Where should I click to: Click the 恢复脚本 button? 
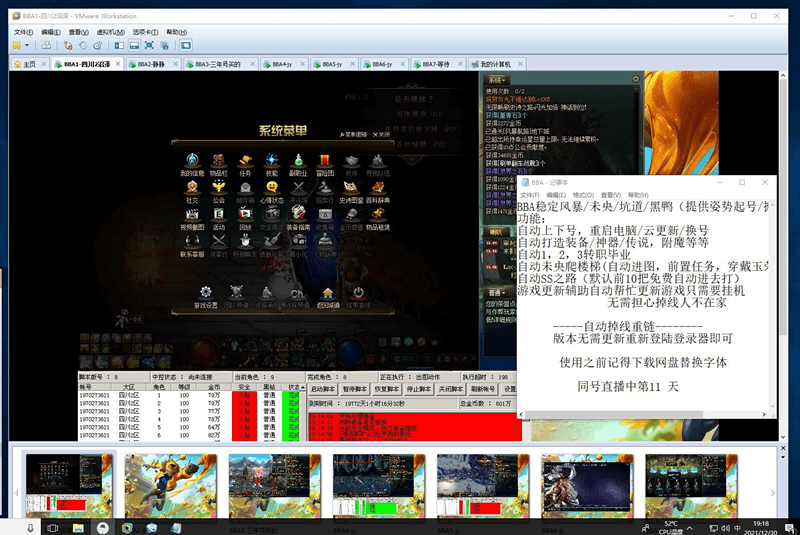(386, 389)
